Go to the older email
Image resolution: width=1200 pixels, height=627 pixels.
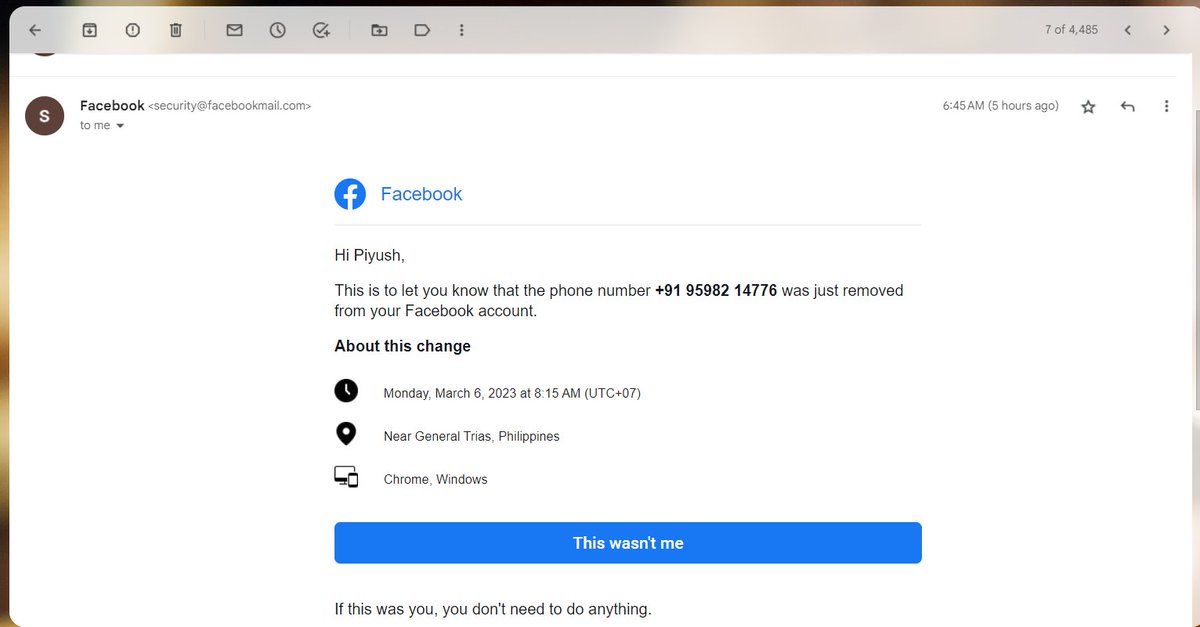pos(1166,30)
